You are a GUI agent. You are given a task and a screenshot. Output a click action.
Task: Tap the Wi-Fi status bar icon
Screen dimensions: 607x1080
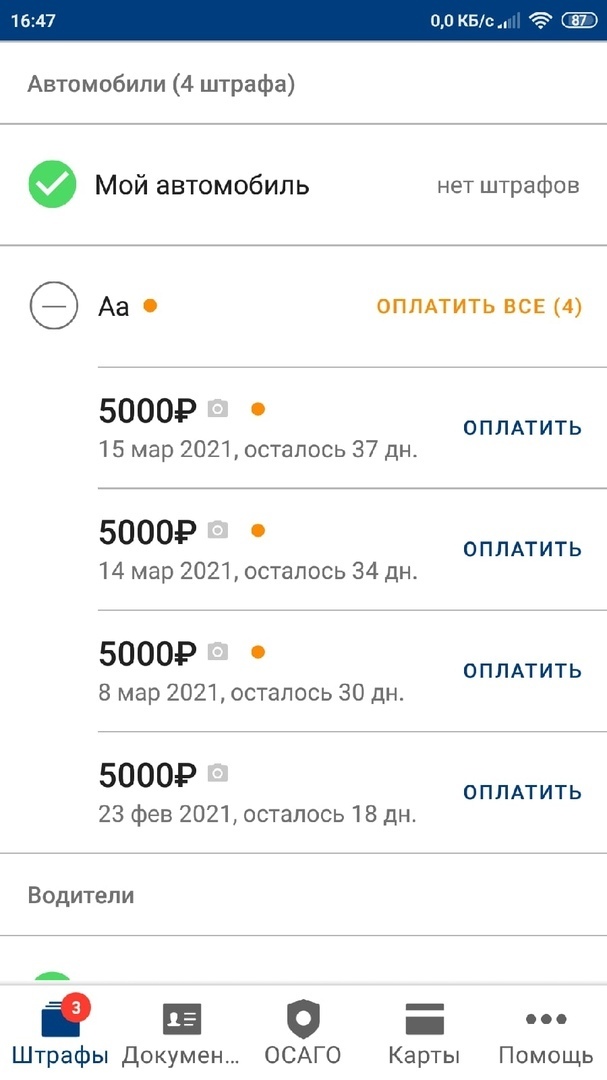tap(541, 20)
